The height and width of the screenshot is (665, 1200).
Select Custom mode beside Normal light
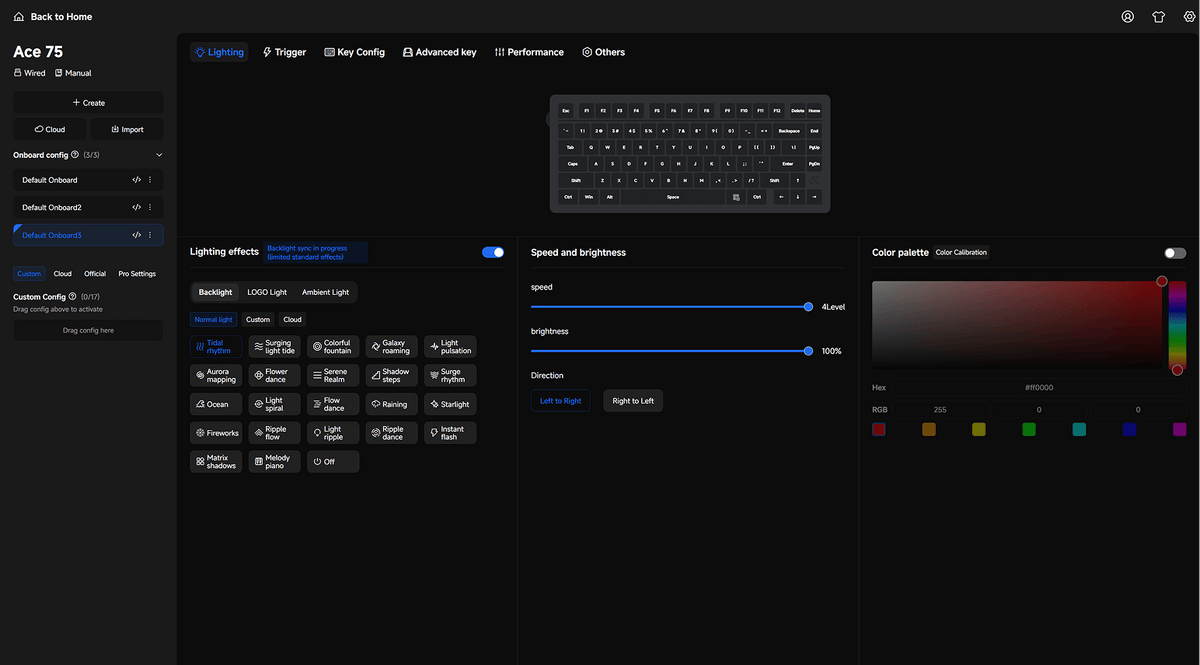click(x=258, y=320)
